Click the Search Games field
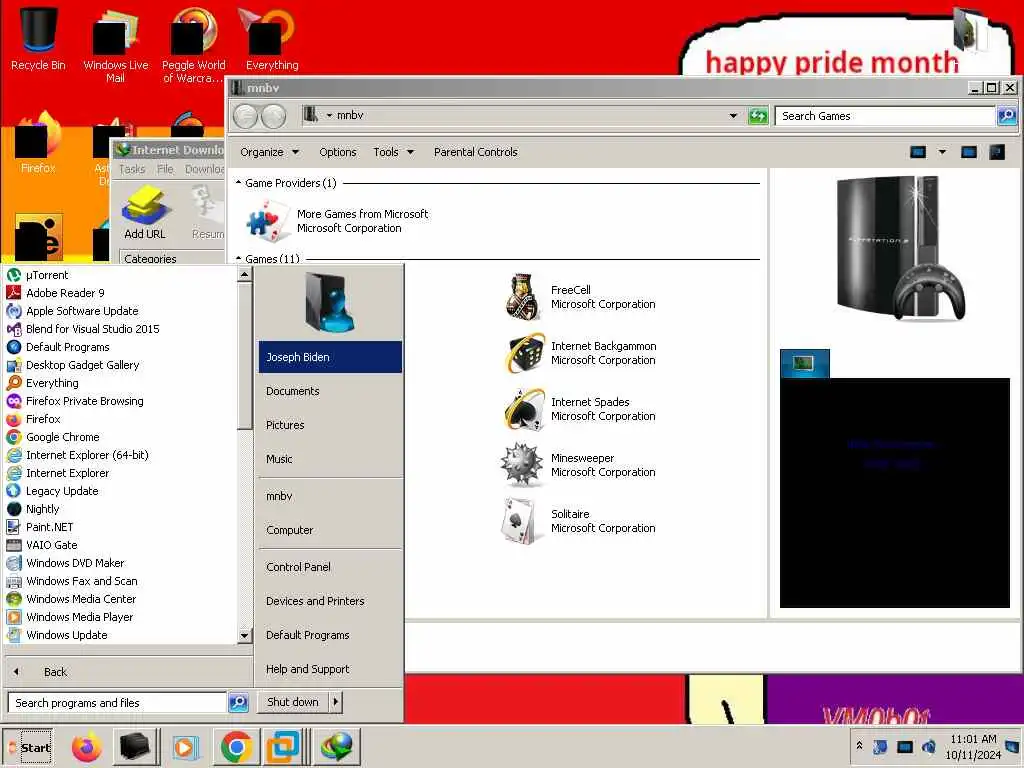Viewport: 1024px width, 768px height. click(885, 116)
